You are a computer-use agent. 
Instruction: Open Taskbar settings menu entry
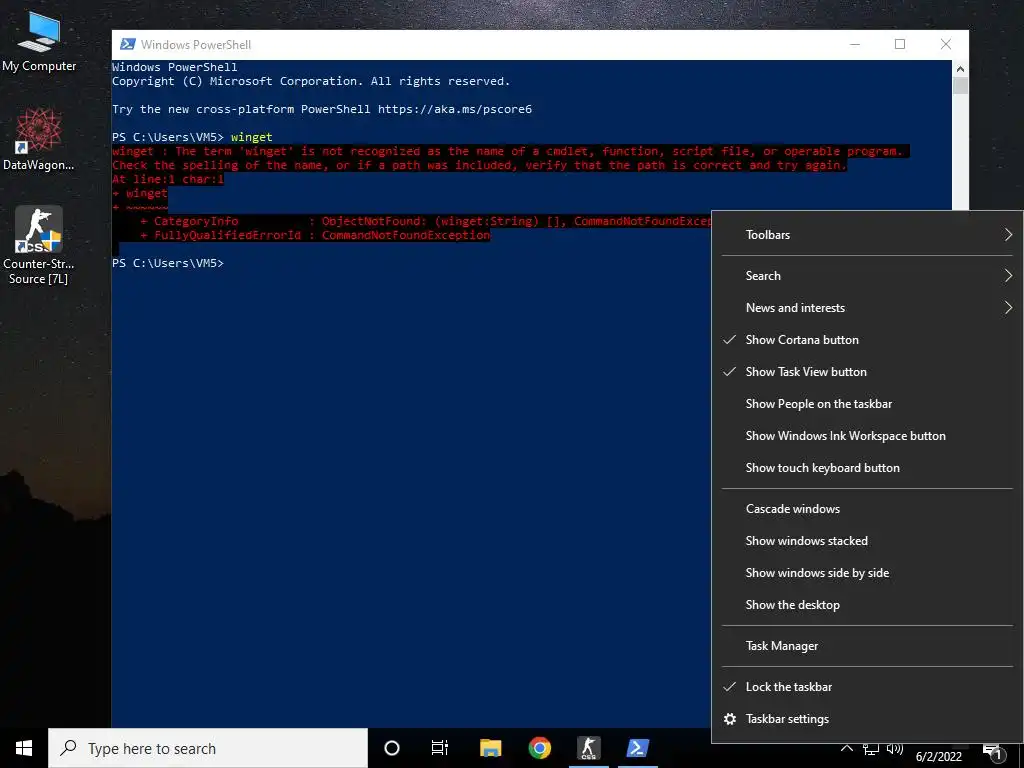pyautogui.click(x=867, y=719)
